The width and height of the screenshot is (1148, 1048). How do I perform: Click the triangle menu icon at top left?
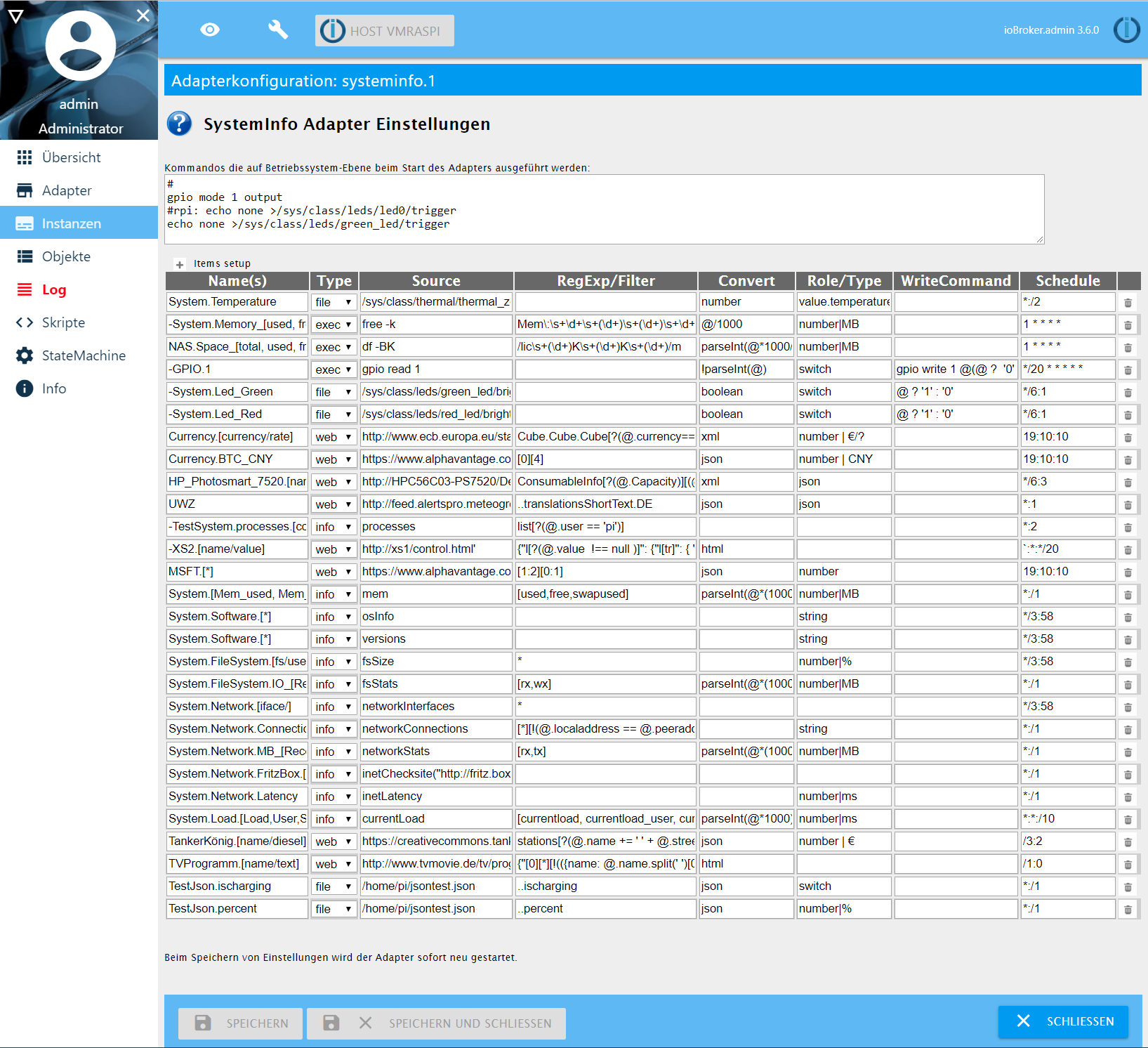[x=15, y=15]
